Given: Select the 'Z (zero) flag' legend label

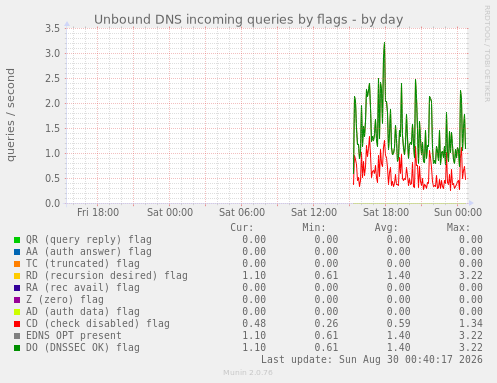Looking at the screenshot, I should coord(65,300).
